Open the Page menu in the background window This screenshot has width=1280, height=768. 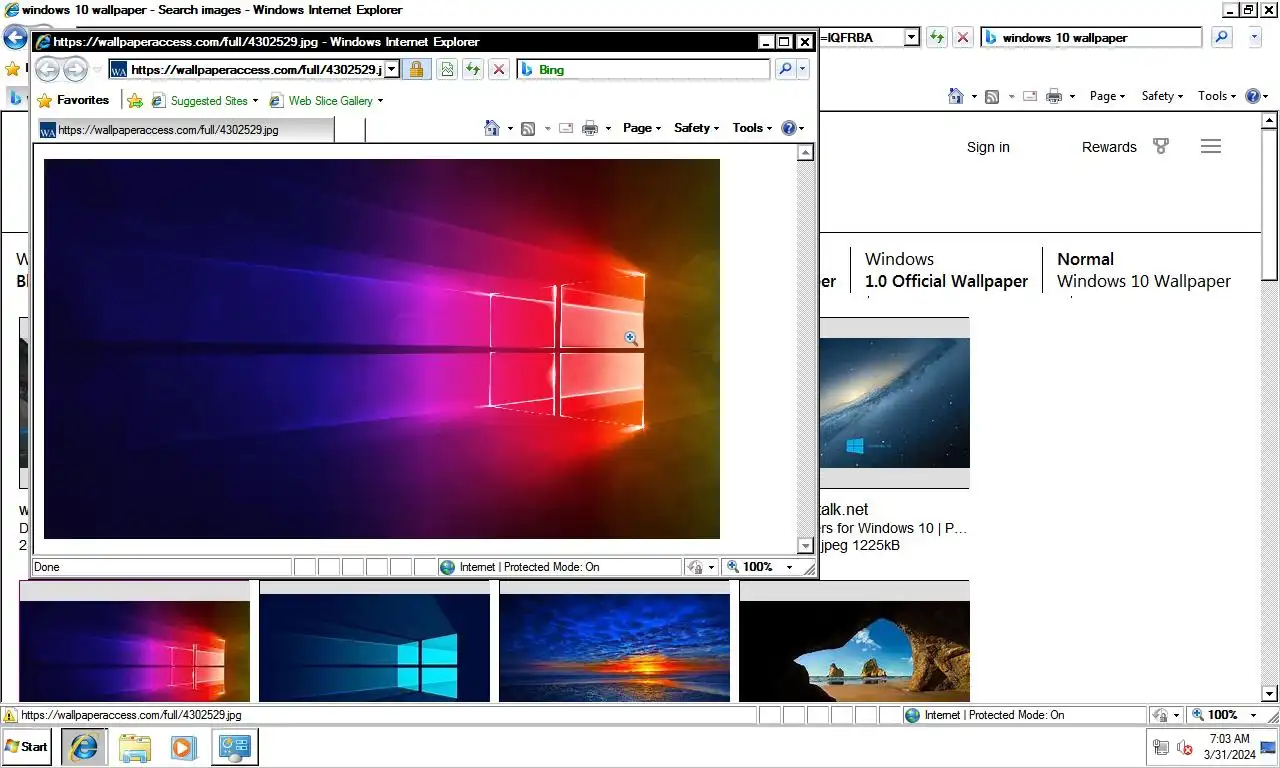1107,96
